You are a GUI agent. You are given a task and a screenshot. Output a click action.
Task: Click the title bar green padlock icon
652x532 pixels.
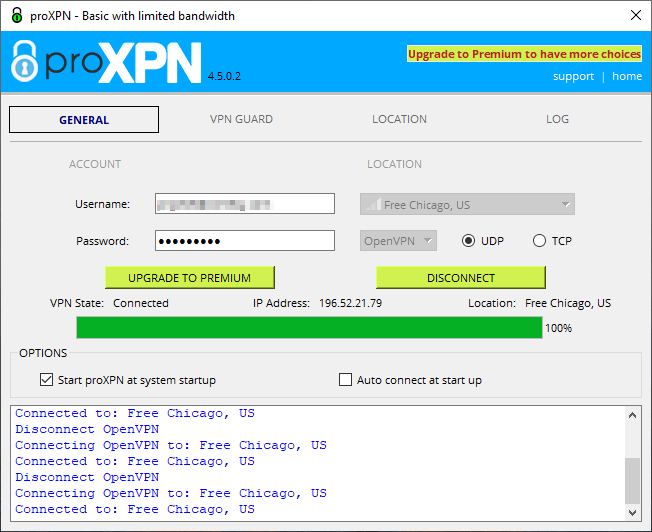click(x=17, y=15)
